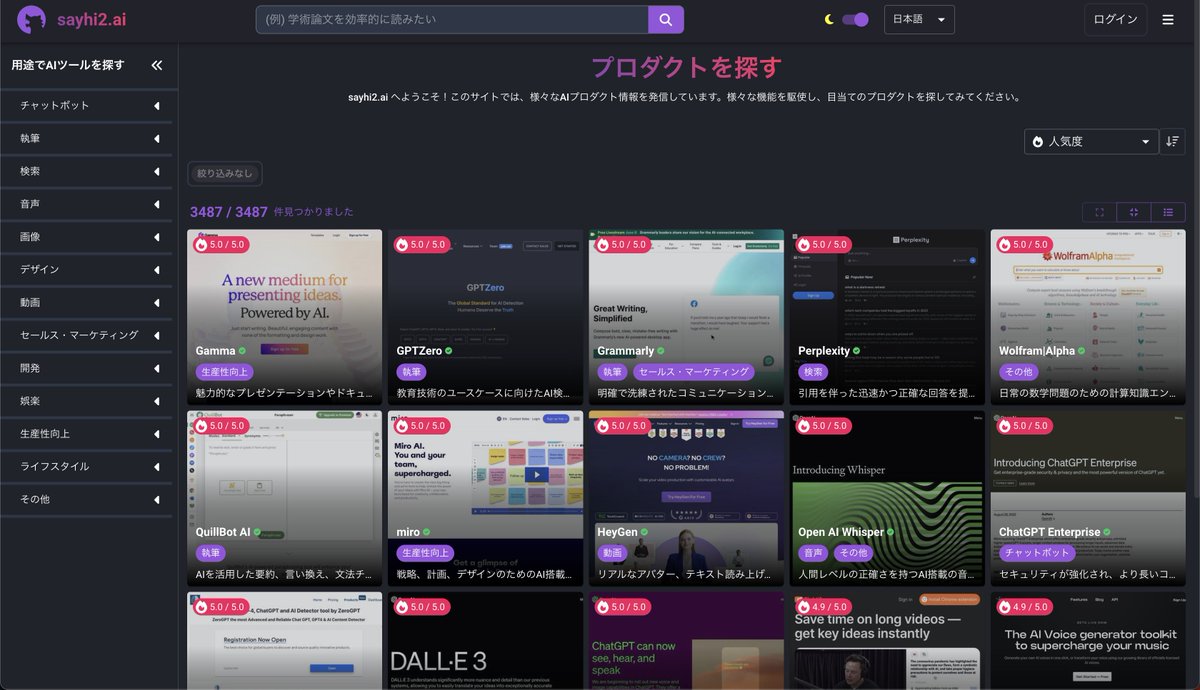Switch to expanded card view icon

[x=1100, y=212]
